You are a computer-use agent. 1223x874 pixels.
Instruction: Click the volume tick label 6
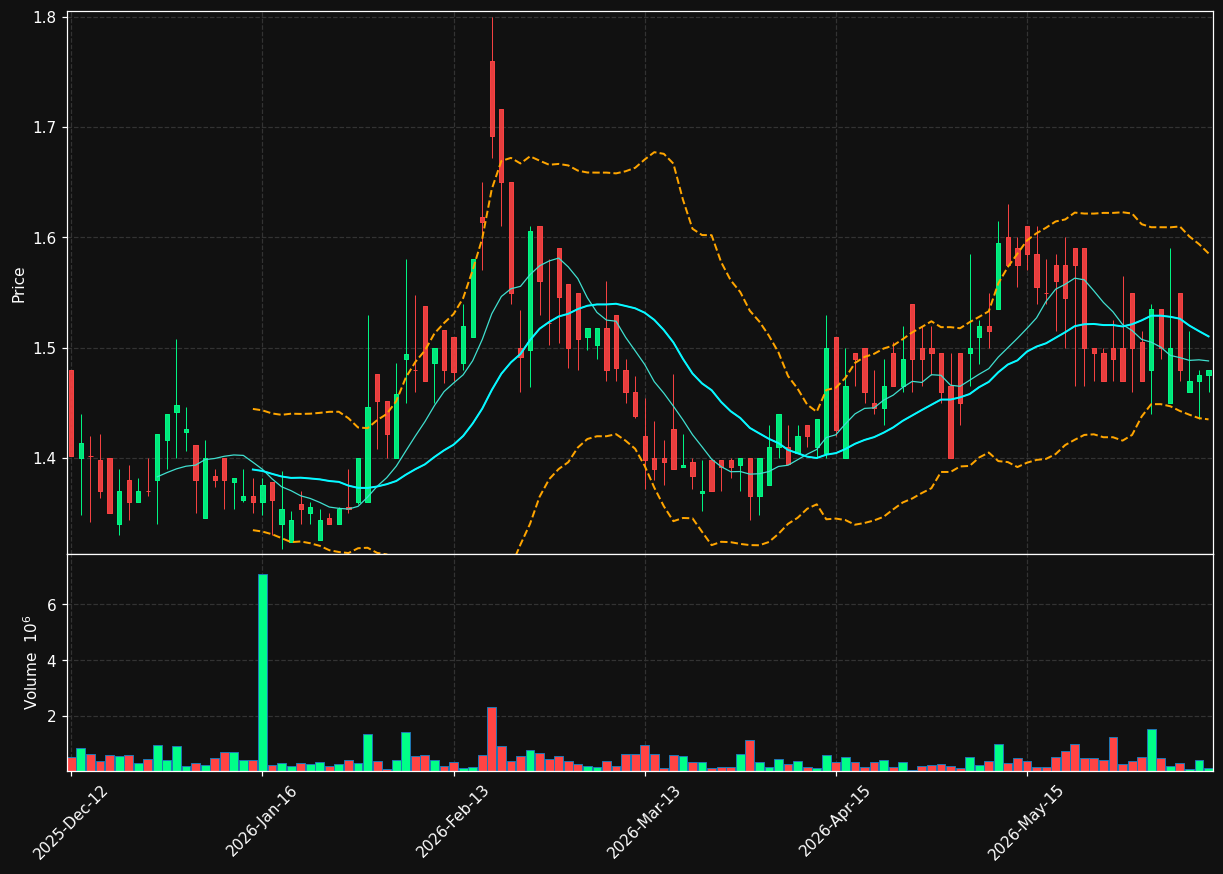(52, 605)
